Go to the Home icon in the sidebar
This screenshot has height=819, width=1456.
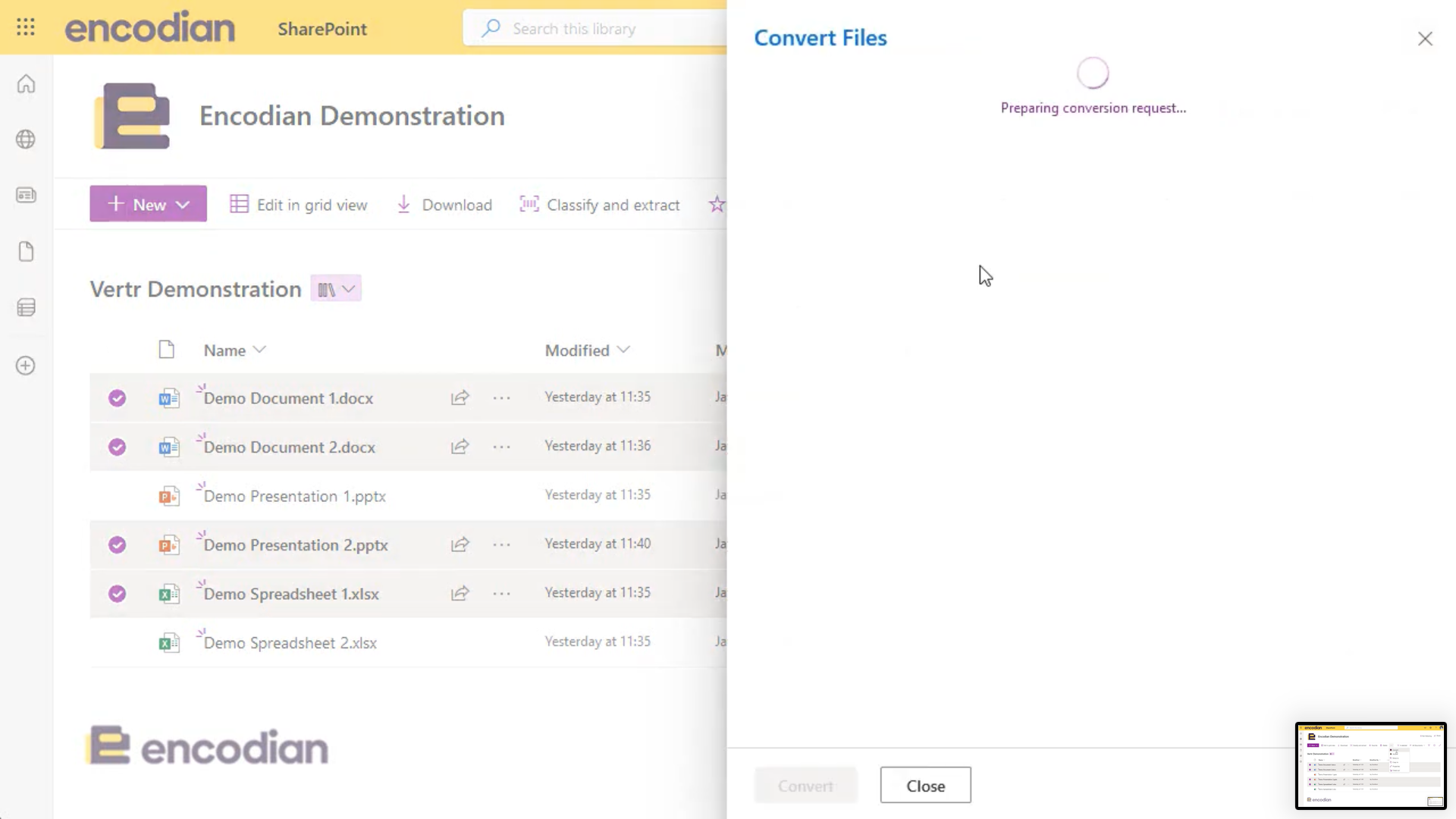click(26, 83)
